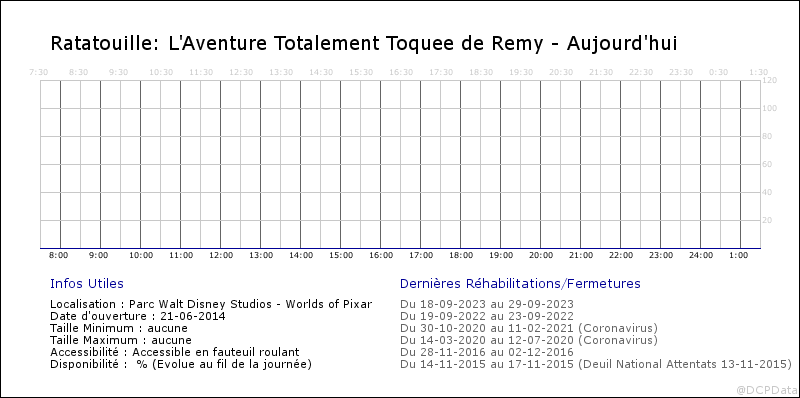Click the 13:00 bottom axis label
This screenshot has height=398, width=800.
coord(261,255)
